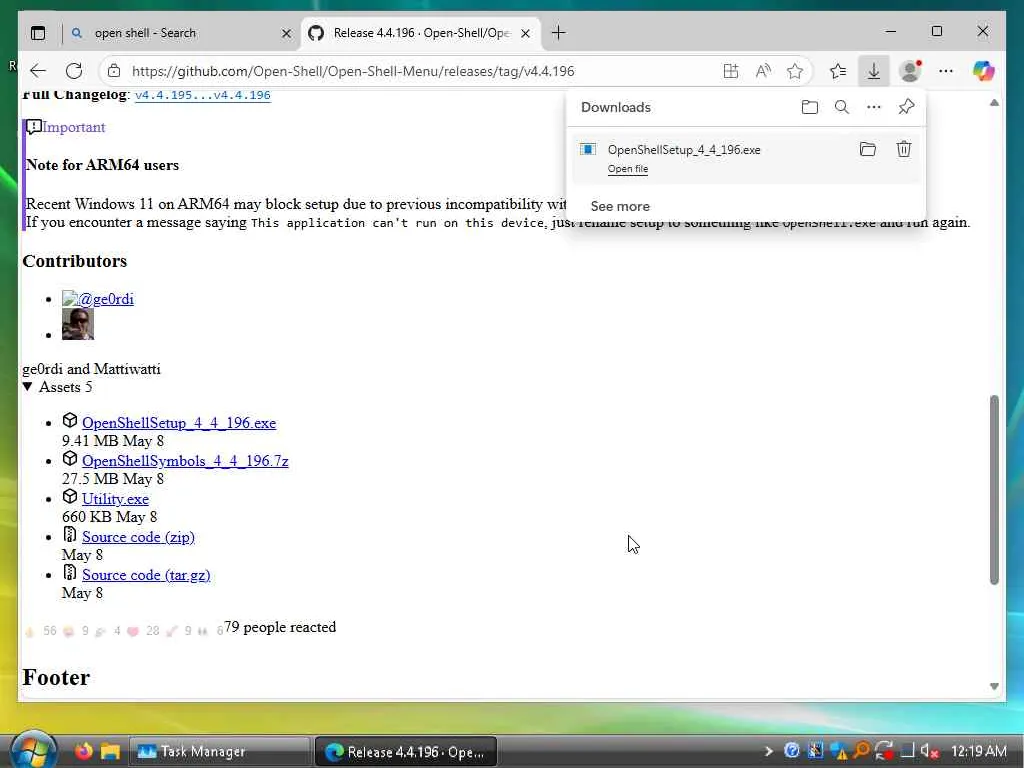This screenshot has width=1024, height=768.
Task: Open More options in Downloads panel
Action: pyautogui.click(x=874, y=107)
